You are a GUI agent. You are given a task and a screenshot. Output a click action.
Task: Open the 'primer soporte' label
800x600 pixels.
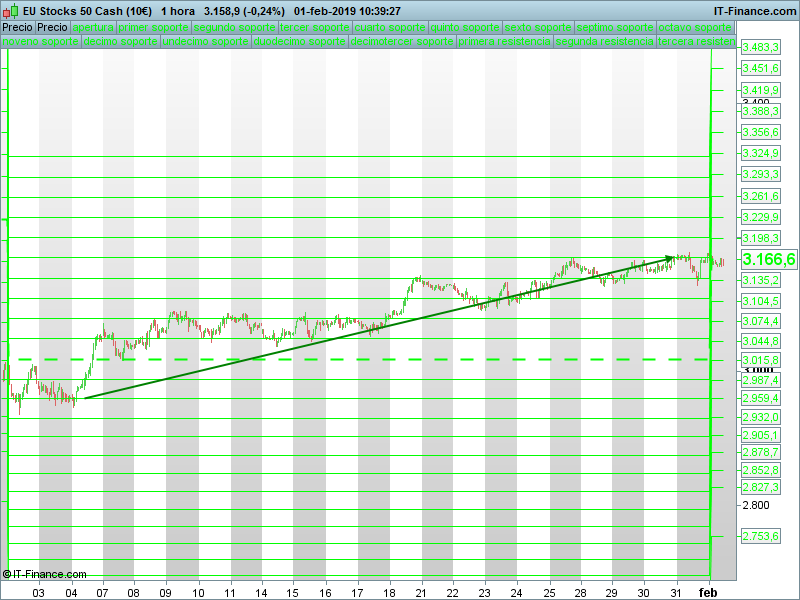153,27
